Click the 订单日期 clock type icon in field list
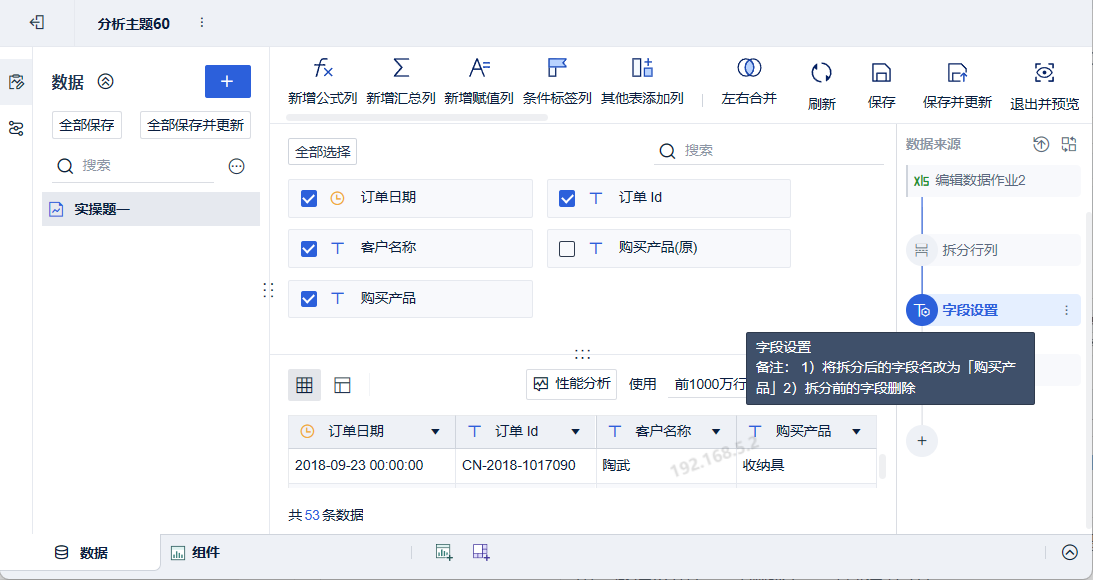 pos(337,199)
